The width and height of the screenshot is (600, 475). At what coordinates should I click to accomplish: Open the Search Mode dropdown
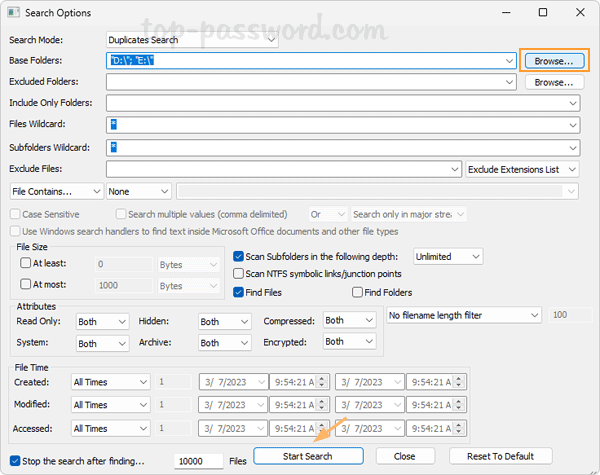pos(192,40)
